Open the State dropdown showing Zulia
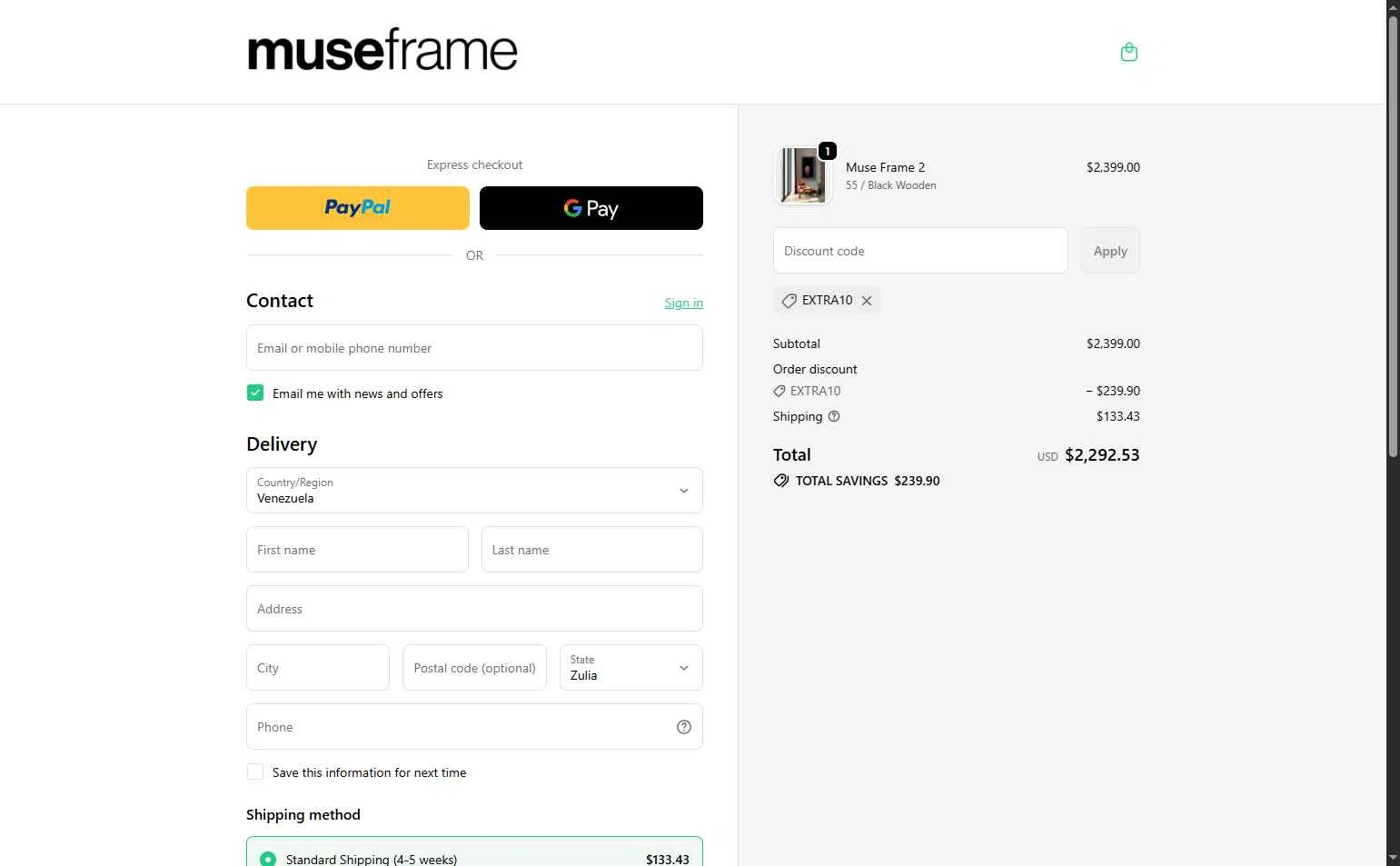Screen dimensions: 1400x866 (x=631, y=668)
